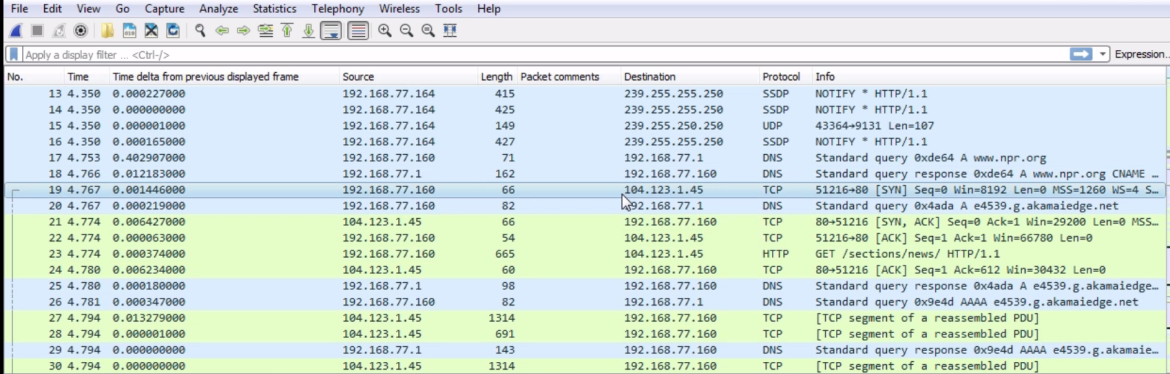Viewport: 1170px width, 374px height.
Task: Toggle packet list colorization
Action: (358, 31)
